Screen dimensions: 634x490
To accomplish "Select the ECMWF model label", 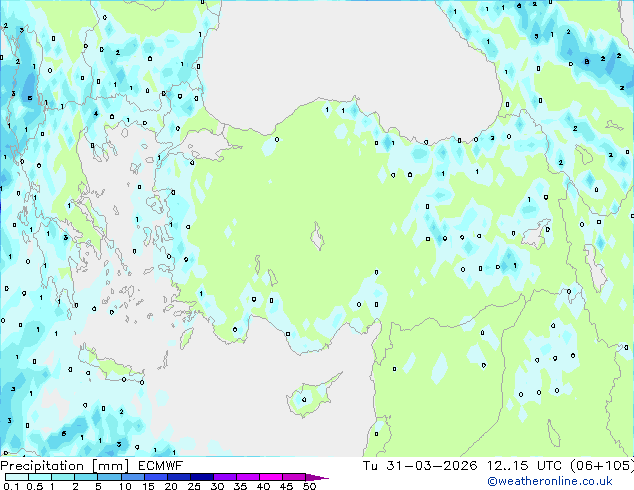I will [161, 466].
